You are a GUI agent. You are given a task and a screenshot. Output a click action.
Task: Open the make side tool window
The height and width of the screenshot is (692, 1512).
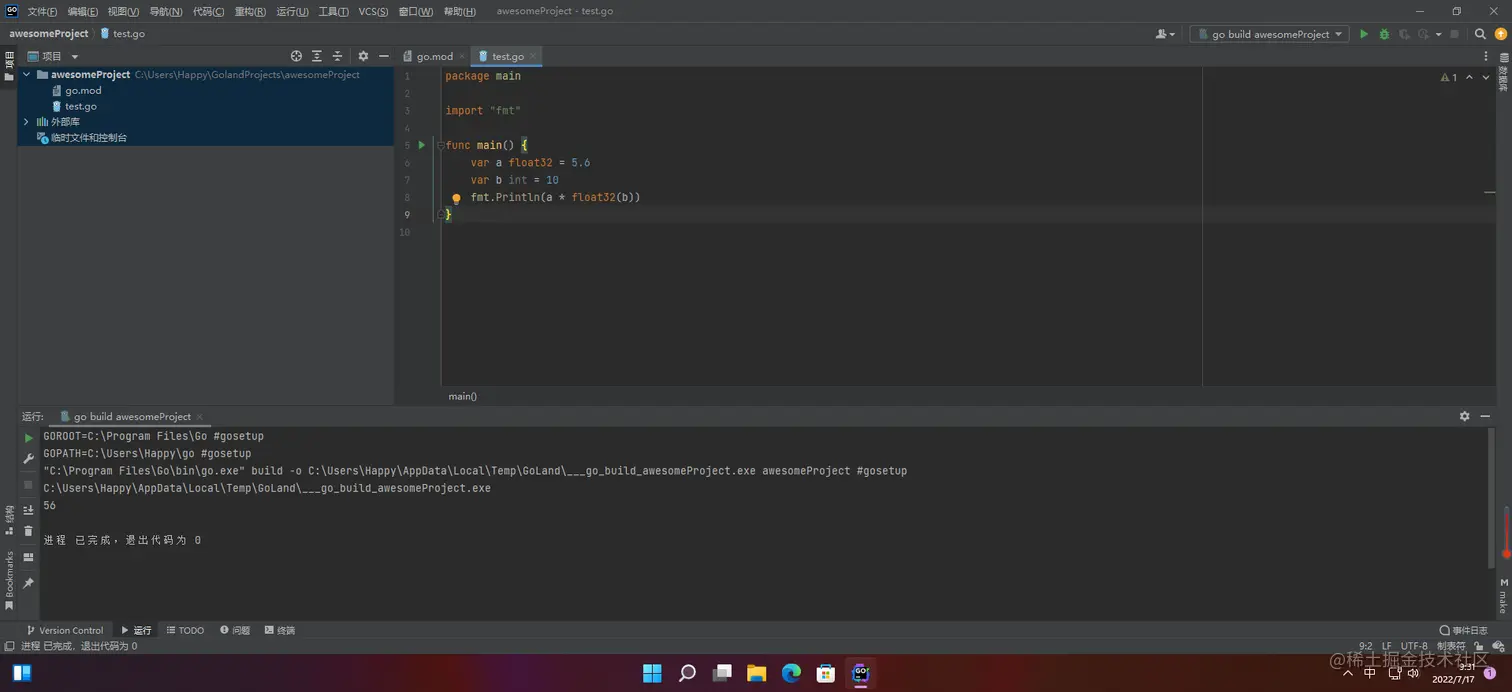1502,594
